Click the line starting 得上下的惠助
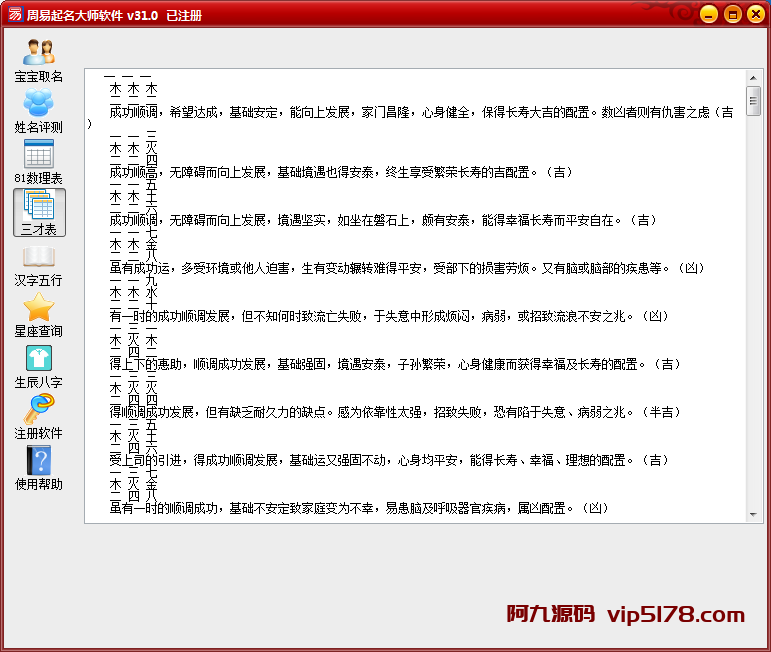771x652 pixels. [x=395, y=364]
